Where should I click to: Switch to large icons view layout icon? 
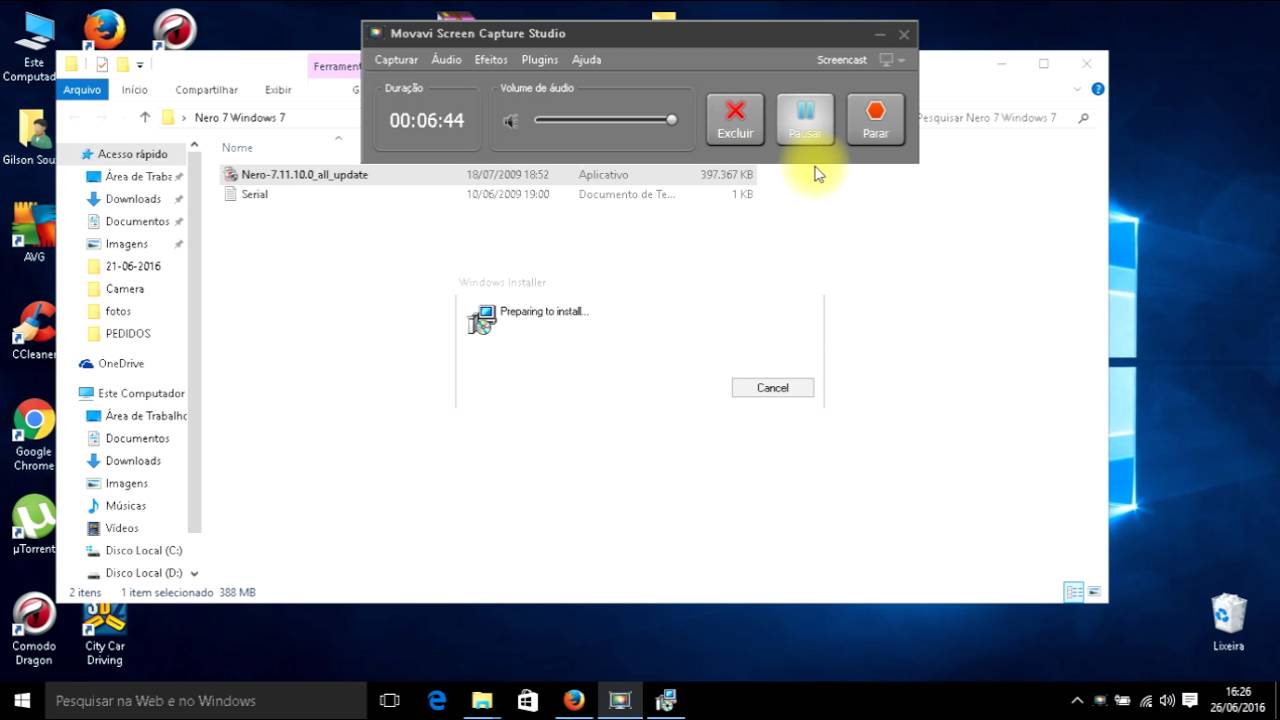tap(1094, 592)
